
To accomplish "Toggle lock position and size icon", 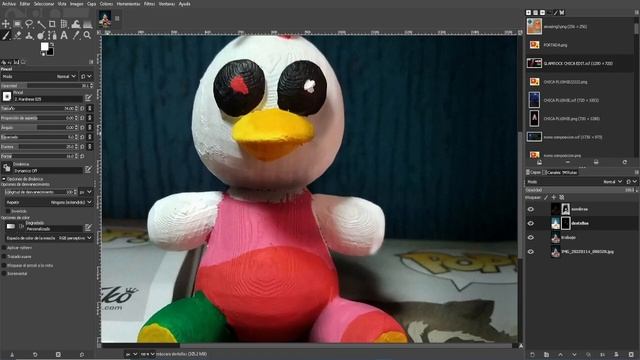I will point(554,198).
